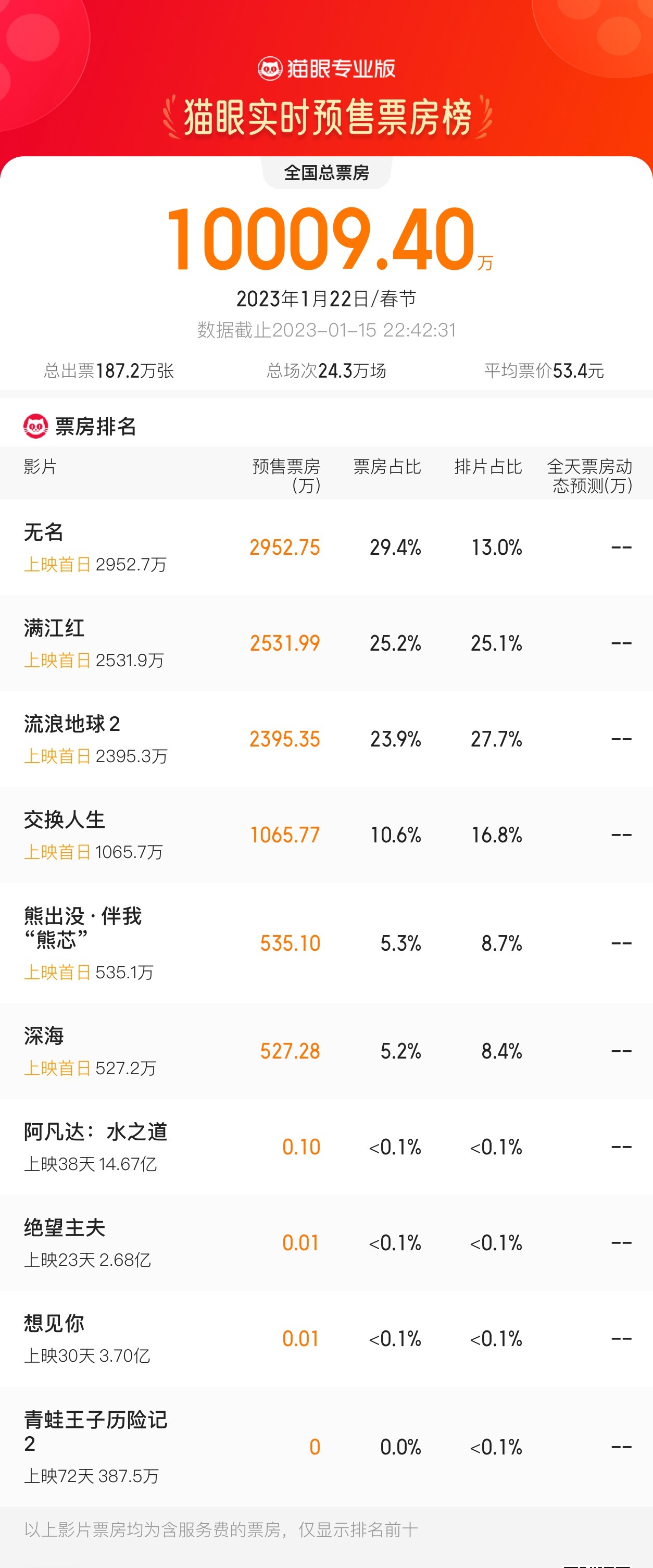Click the Maoyan Pro cat logo at top
This screenshot has height=1568, width=653.
pyautogui.click(x=270, y=69)
